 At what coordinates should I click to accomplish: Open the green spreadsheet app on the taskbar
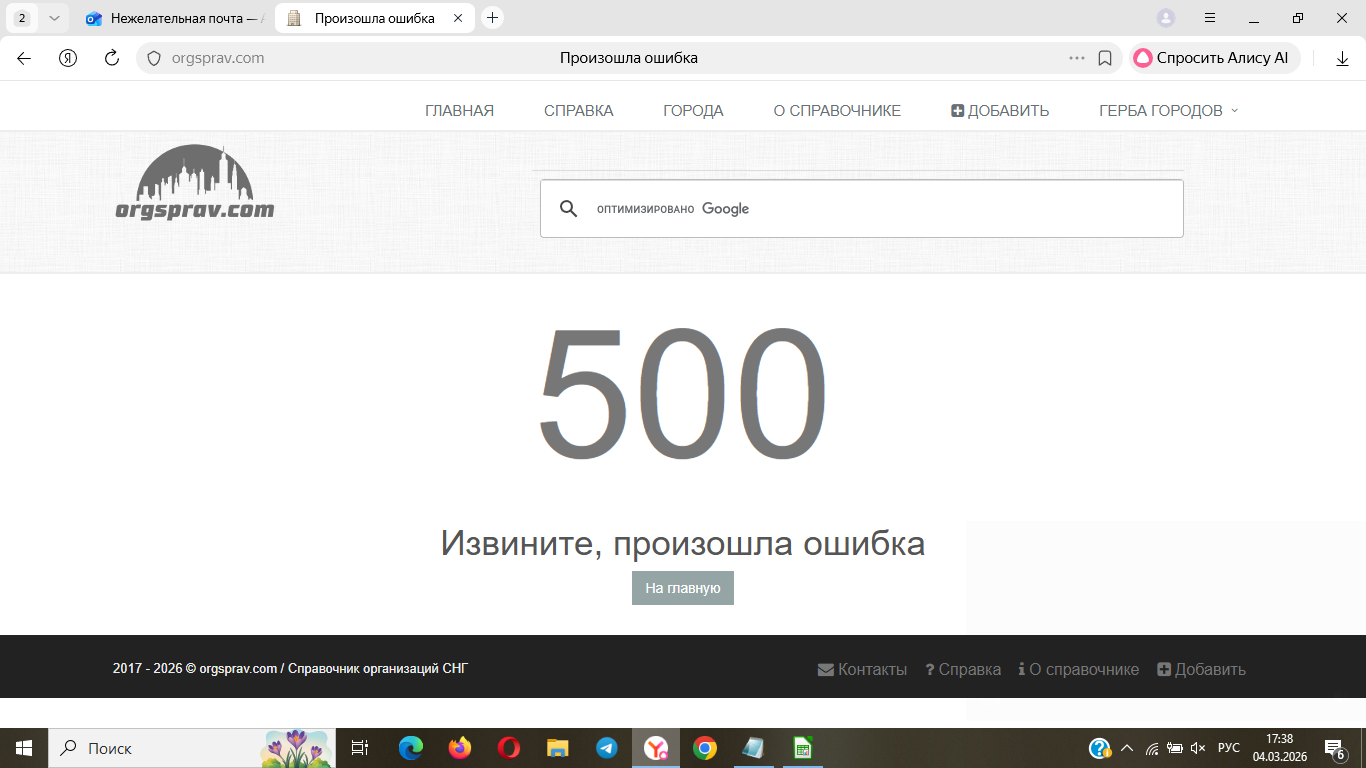pyautogui.click(x=802, y=748)
